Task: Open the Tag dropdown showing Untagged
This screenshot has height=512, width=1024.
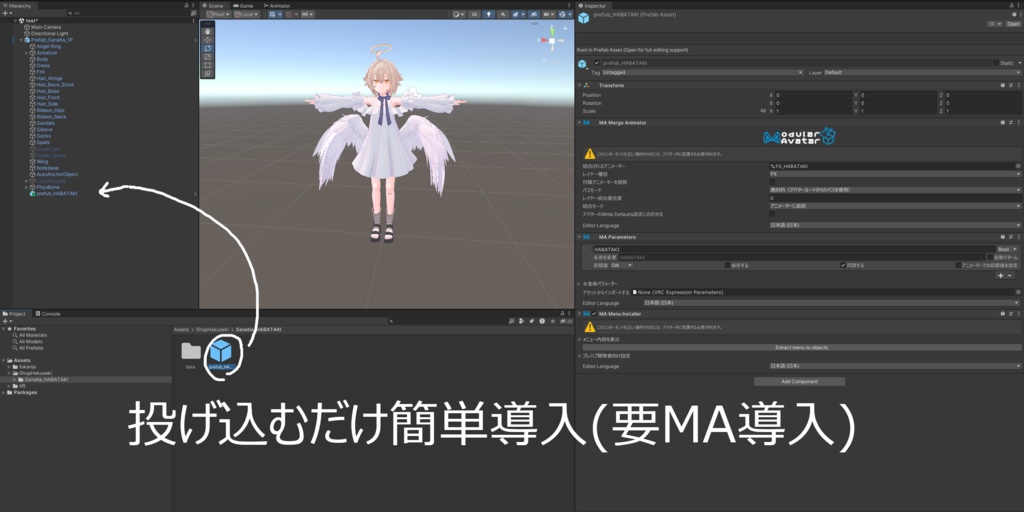Action: tap(703, 72)
